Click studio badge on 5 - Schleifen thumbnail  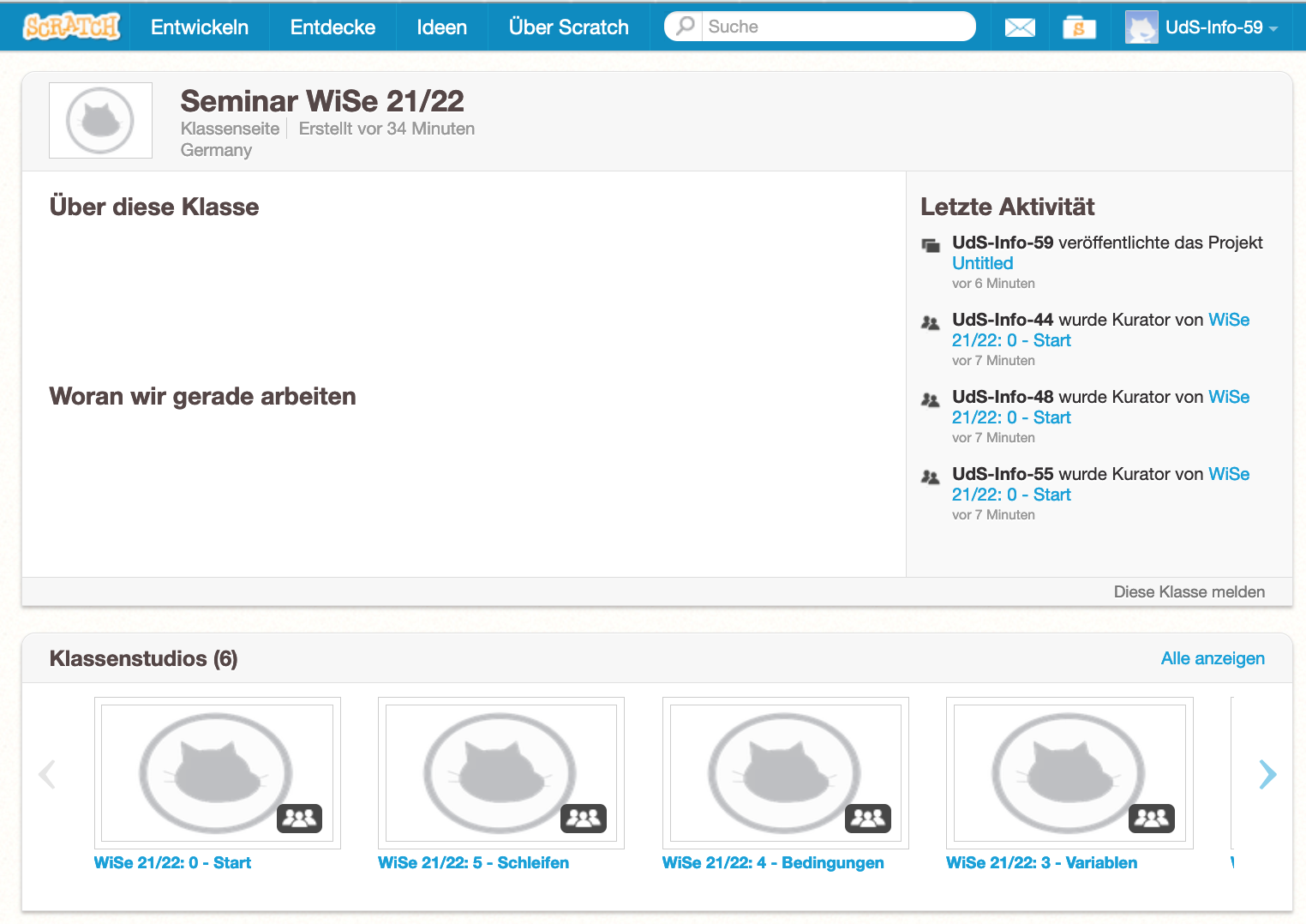pos(584,819)
